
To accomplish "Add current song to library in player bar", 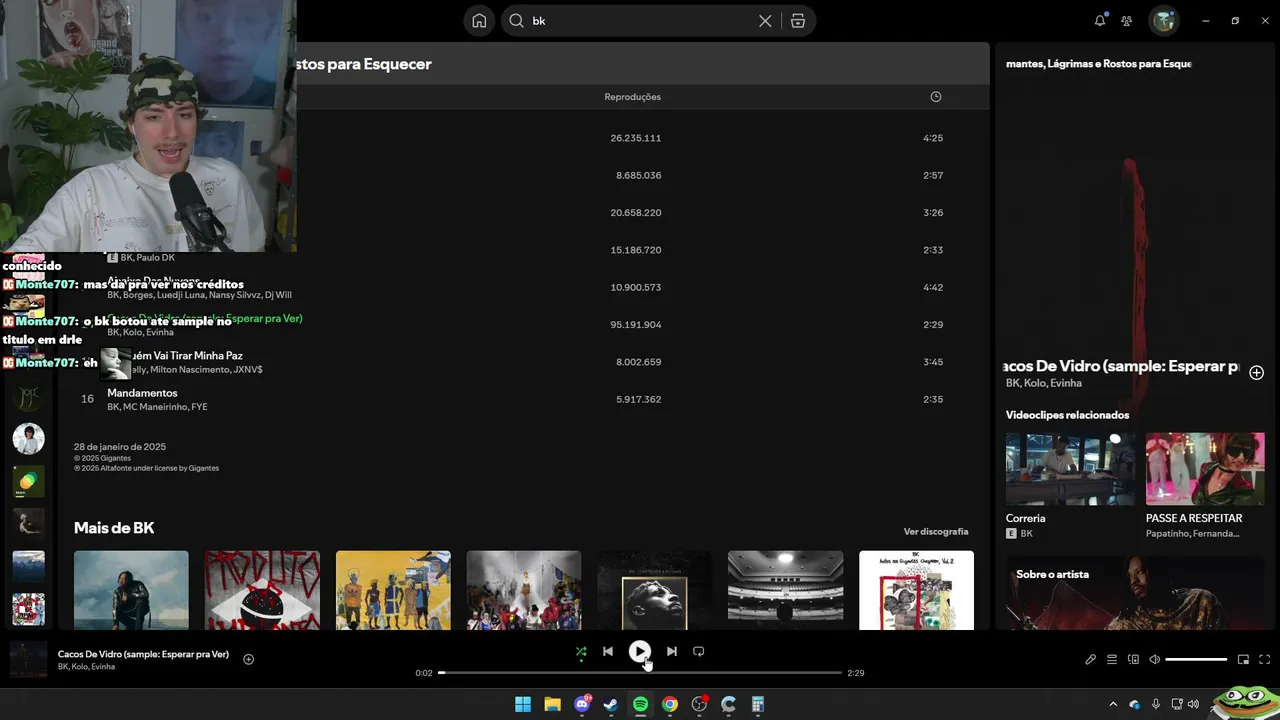I will click(x=249, y=659).
